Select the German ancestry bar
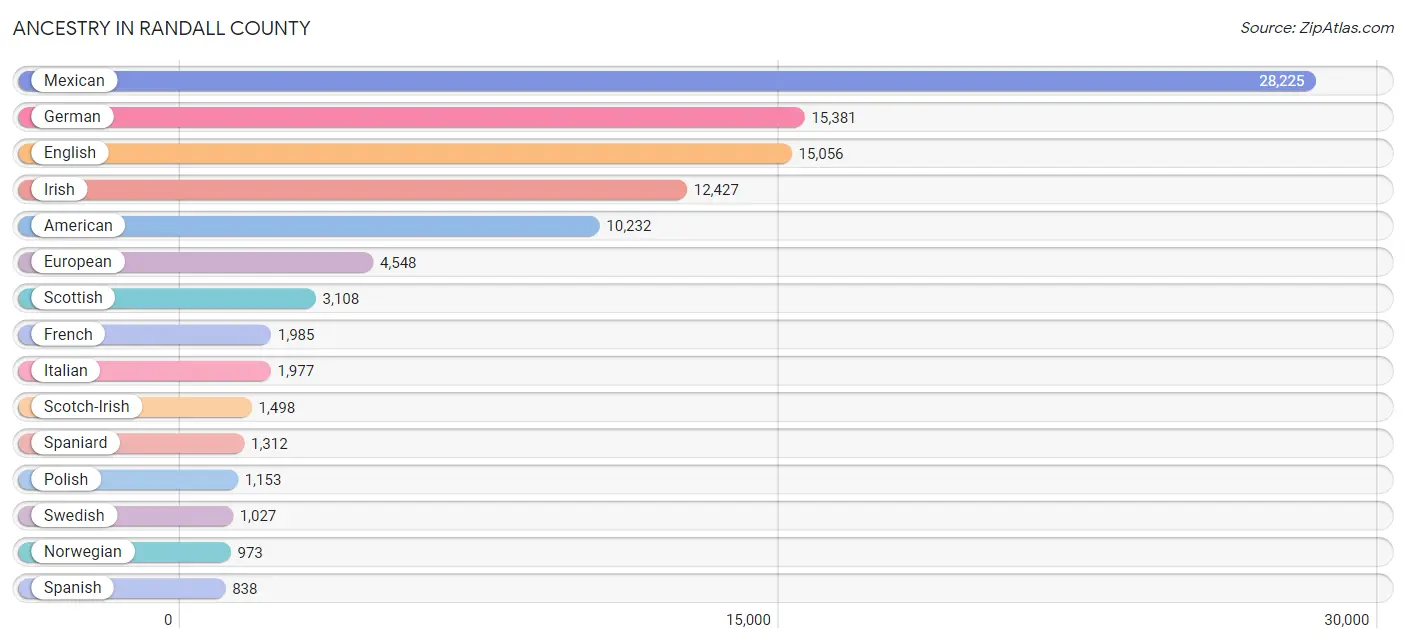The height and width of the screenshot is (644, 1406). point(411,117)
